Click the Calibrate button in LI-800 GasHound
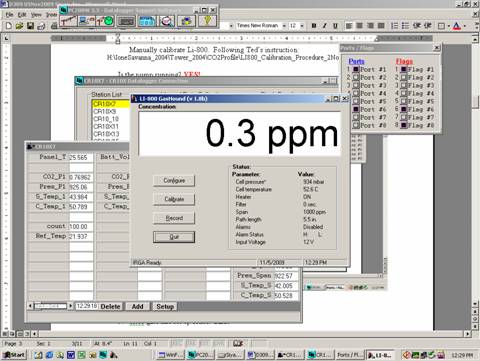Viewport: 480px width, 361px height. tap(174, 199)
